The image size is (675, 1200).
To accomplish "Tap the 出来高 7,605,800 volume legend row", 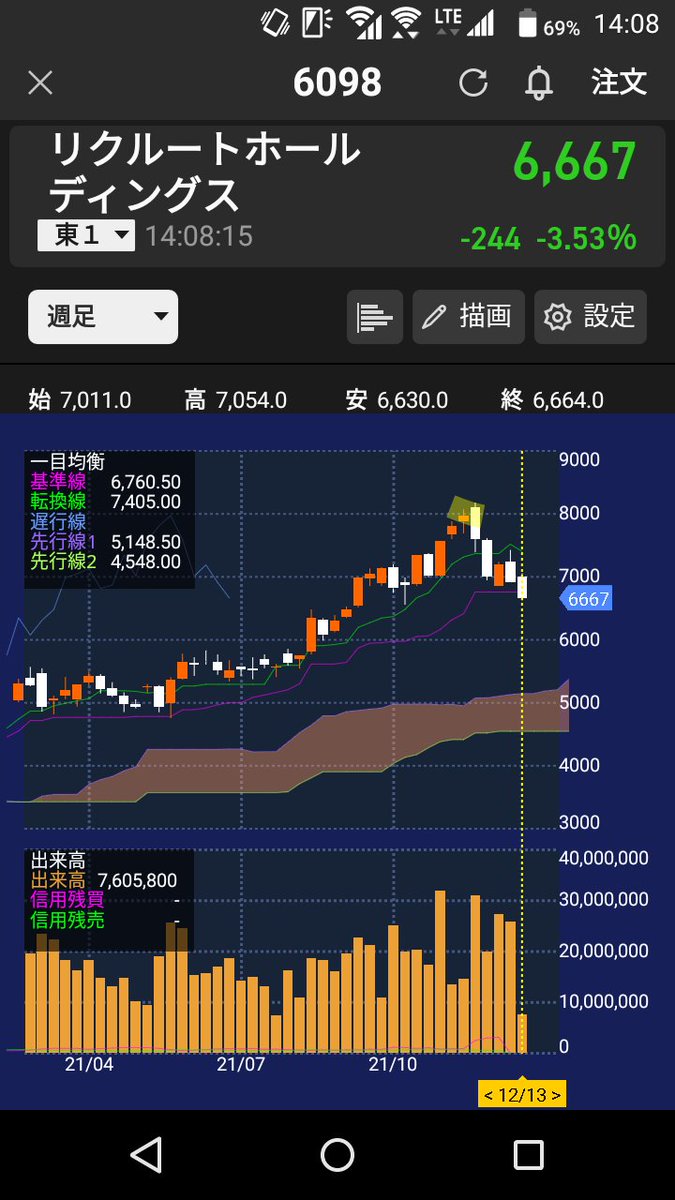I will pyautogui.click(x=104, y=880).
